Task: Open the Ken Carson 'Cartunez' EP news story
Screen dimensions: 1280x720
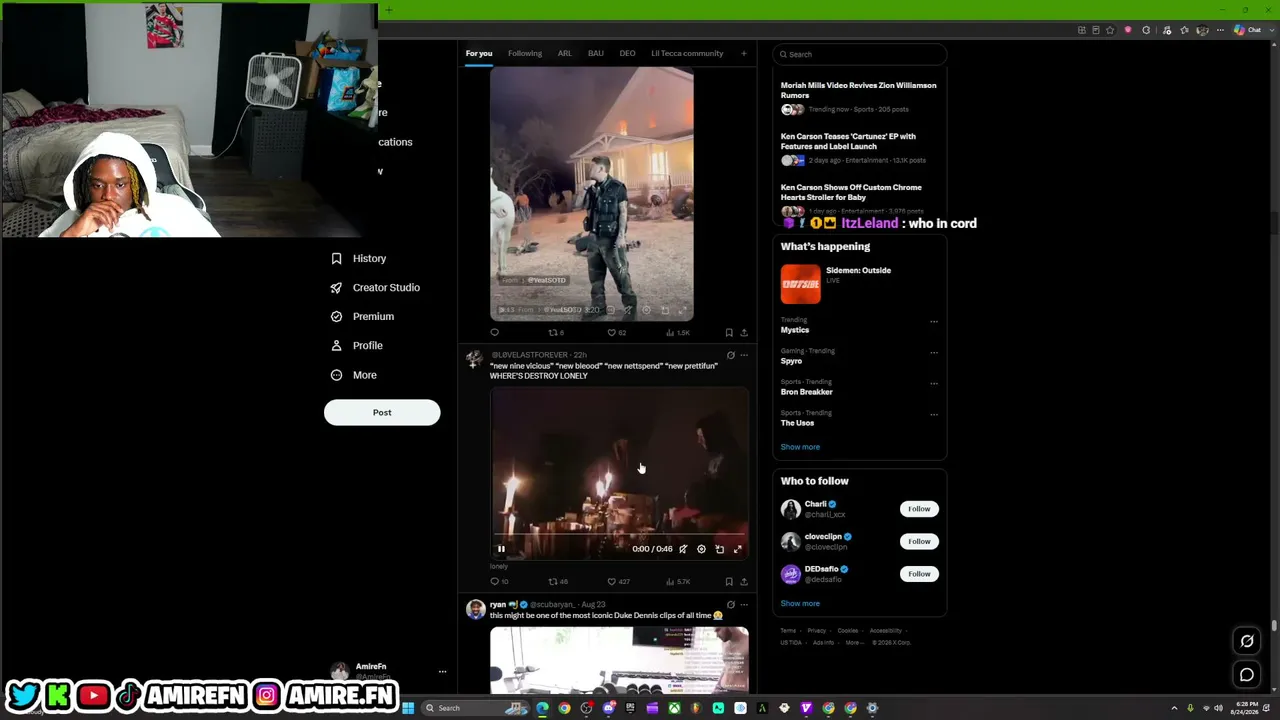Action: (860, 148)
